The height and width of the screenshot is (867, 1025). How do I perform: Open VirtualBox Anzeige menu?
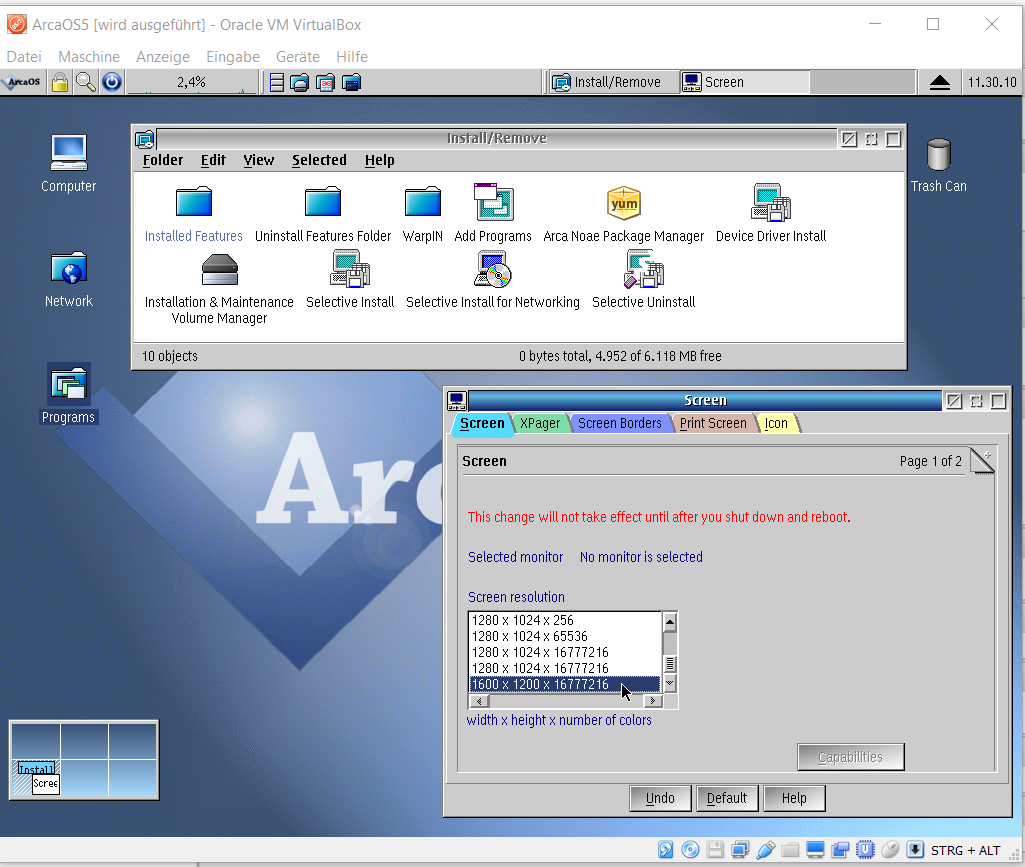coord(163,57)
